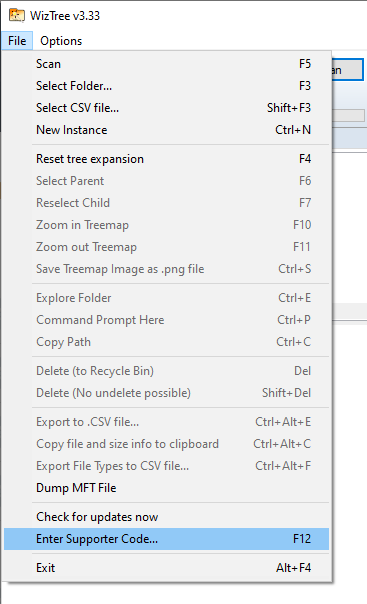Viewport: 367px width, 604px height.
Task: Select Copy Path menu item
Action: 166,342
